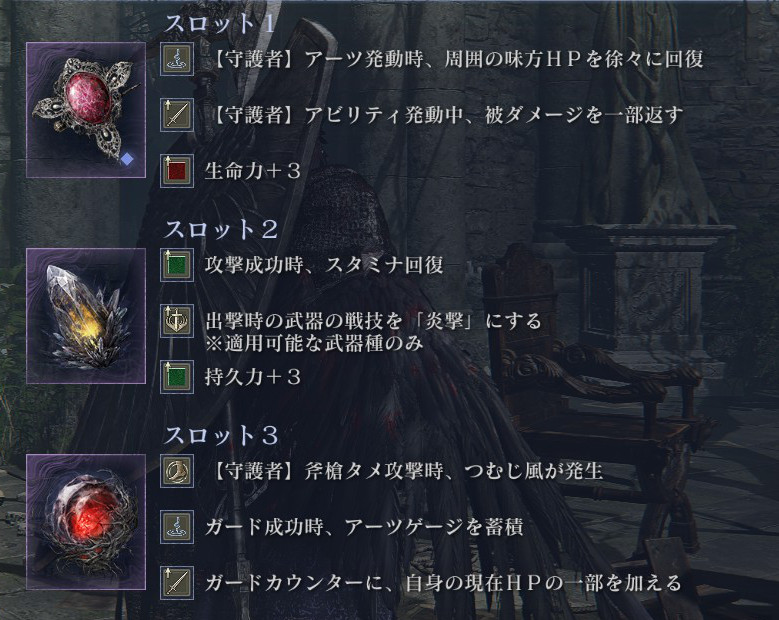Click the blue diamond marker on Slot 1 relic
This screenshot has height=620, width=779.
click(128, 159)
